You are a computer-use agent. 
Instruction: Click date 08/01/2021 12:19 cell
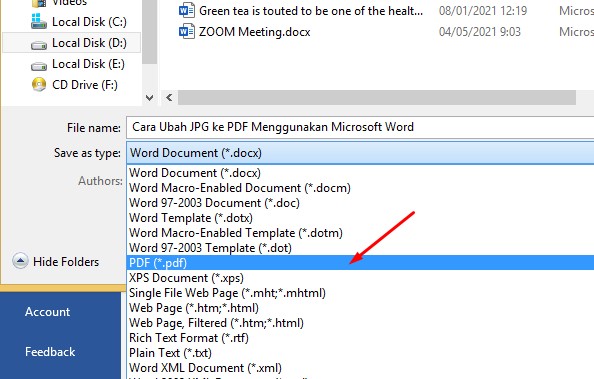483,11
